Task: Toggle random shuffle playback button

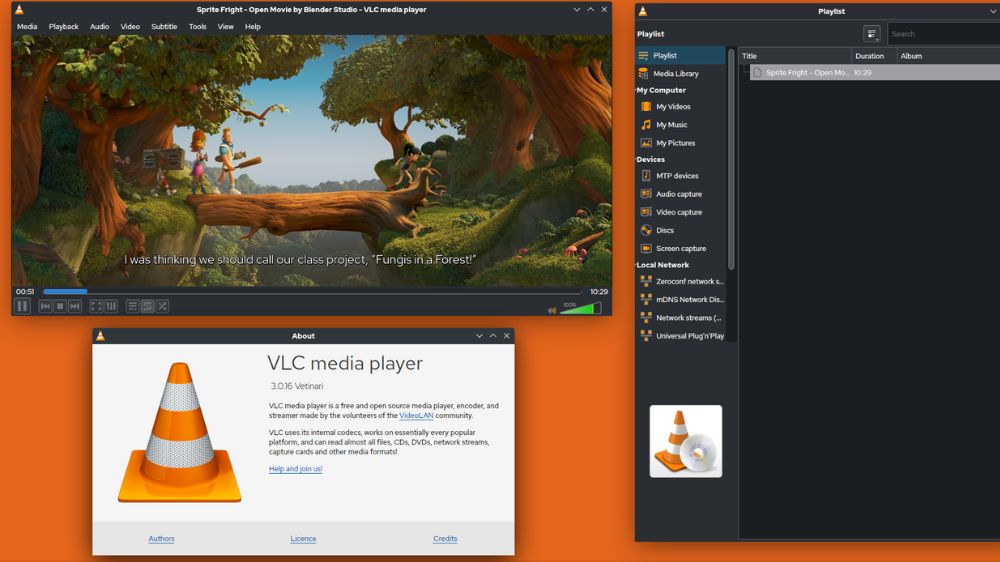Action: [x=163, y=307]
